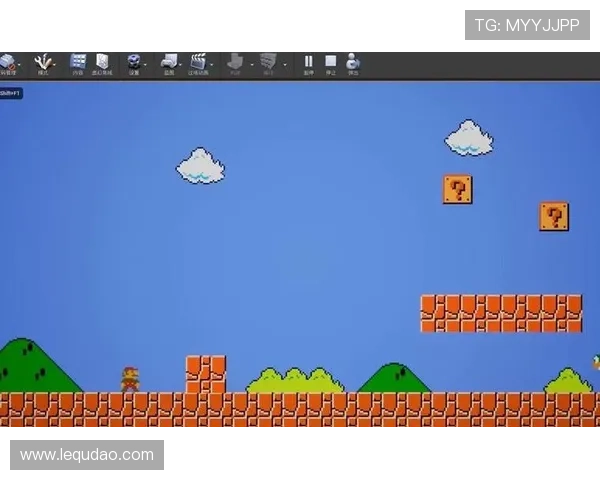Pause the running game simulation
The image size is (600, 480).
coord(308,62)
